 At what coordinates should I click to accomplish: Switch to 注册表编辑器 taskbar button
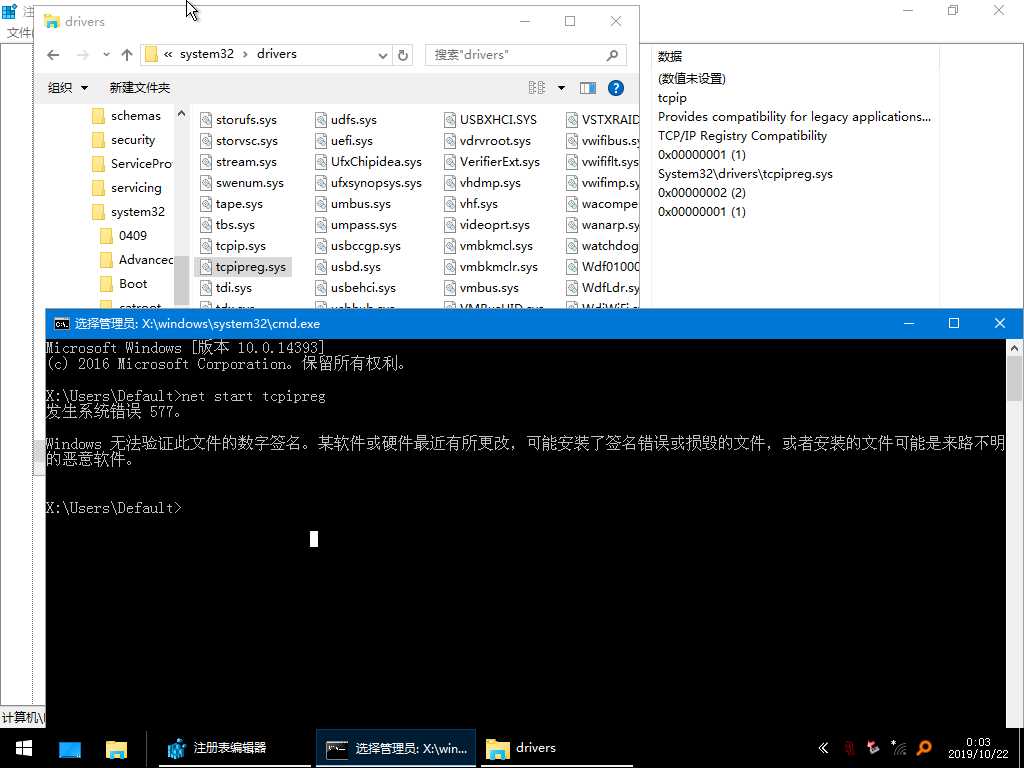pos(235,748)
